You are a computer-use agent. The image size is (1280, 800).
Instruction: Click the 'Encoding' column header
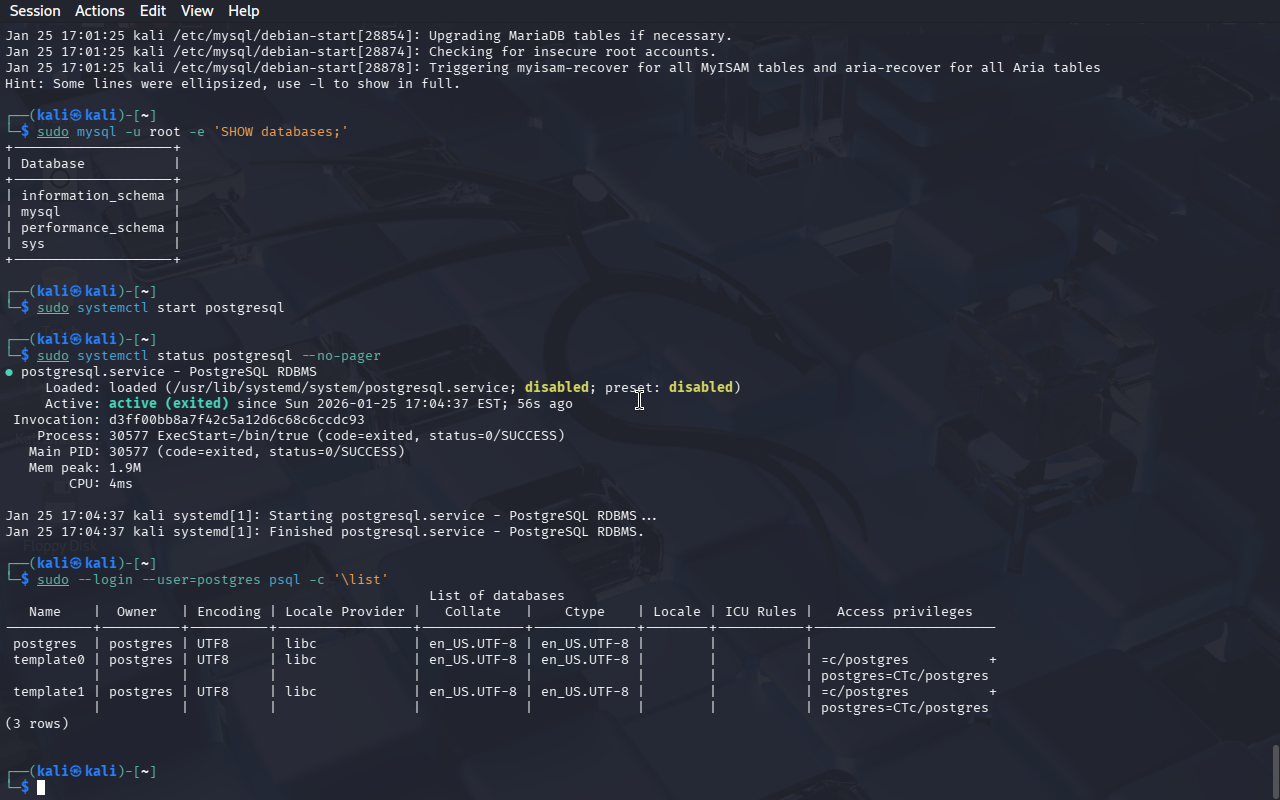tap(228, 612)
